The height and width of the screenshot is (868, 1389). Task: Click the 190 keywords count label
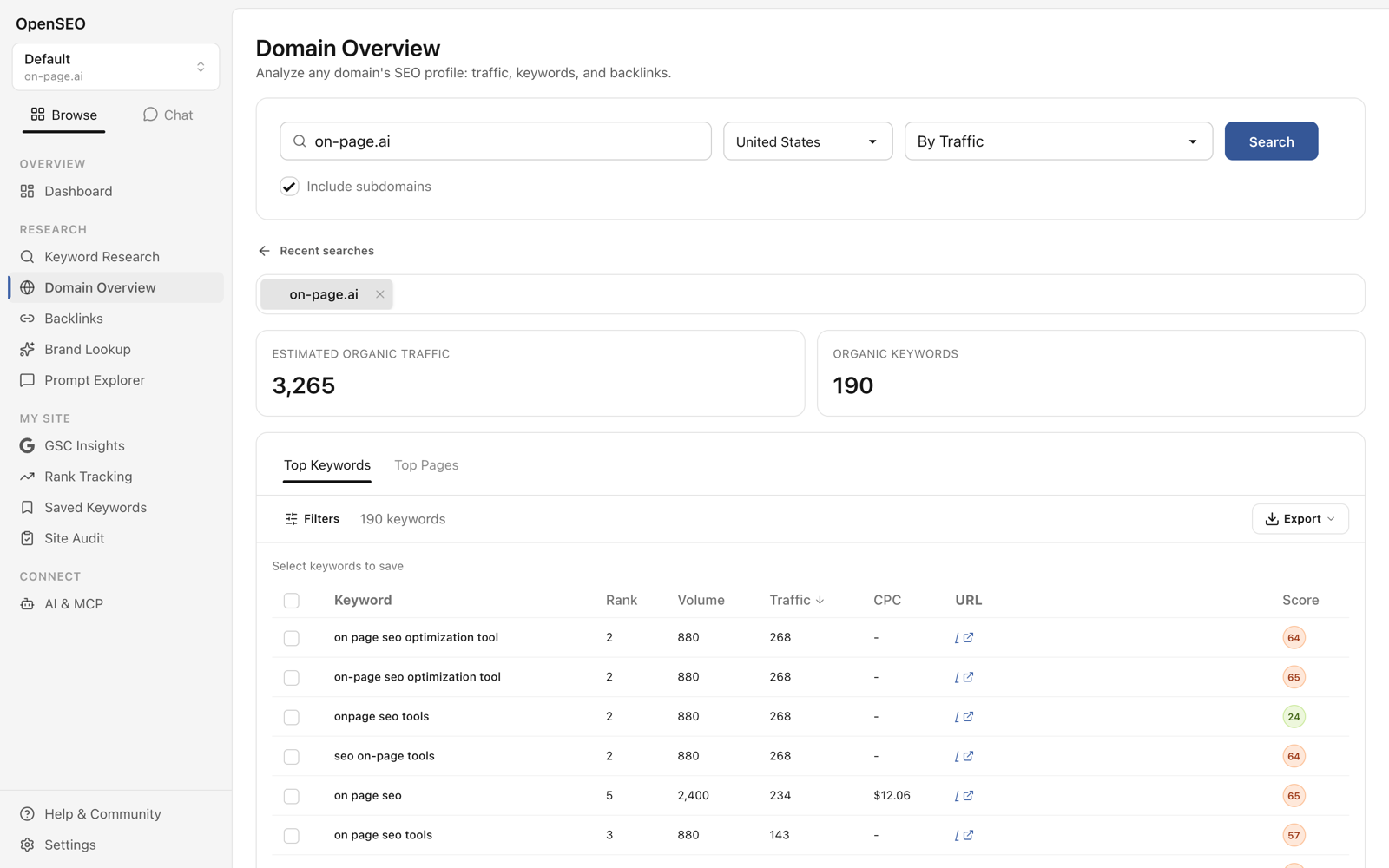coord(403,519)
